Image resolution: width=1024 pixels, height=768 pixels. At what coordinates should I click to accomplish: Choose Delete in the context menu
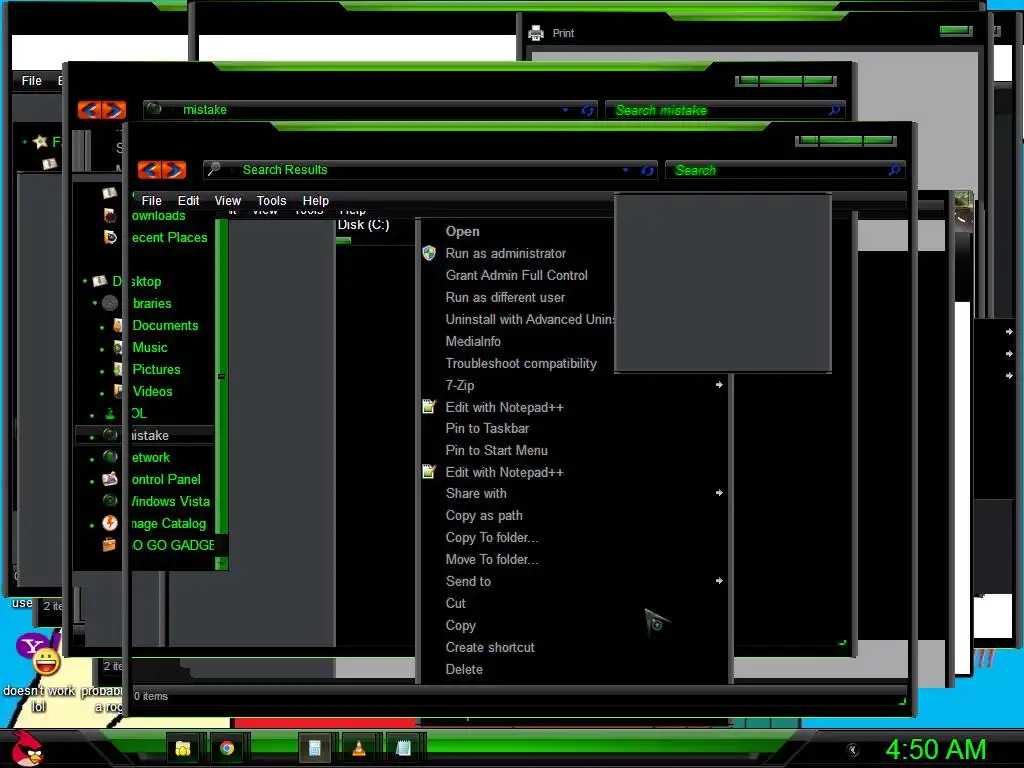pos(464,669)
